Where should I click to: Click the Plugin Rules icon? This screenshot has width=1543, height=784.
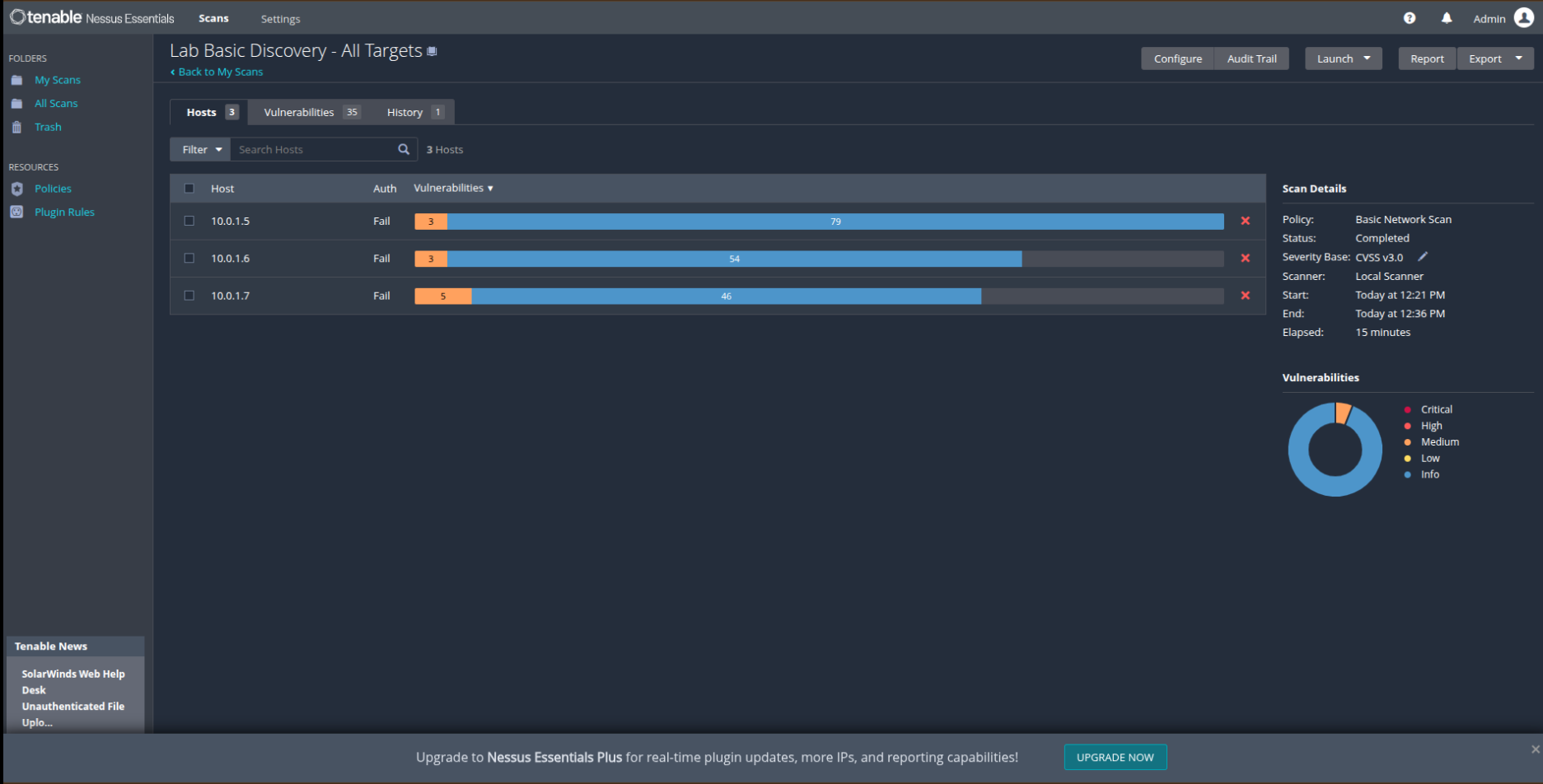pyautogui.click(x=16, y=212)
